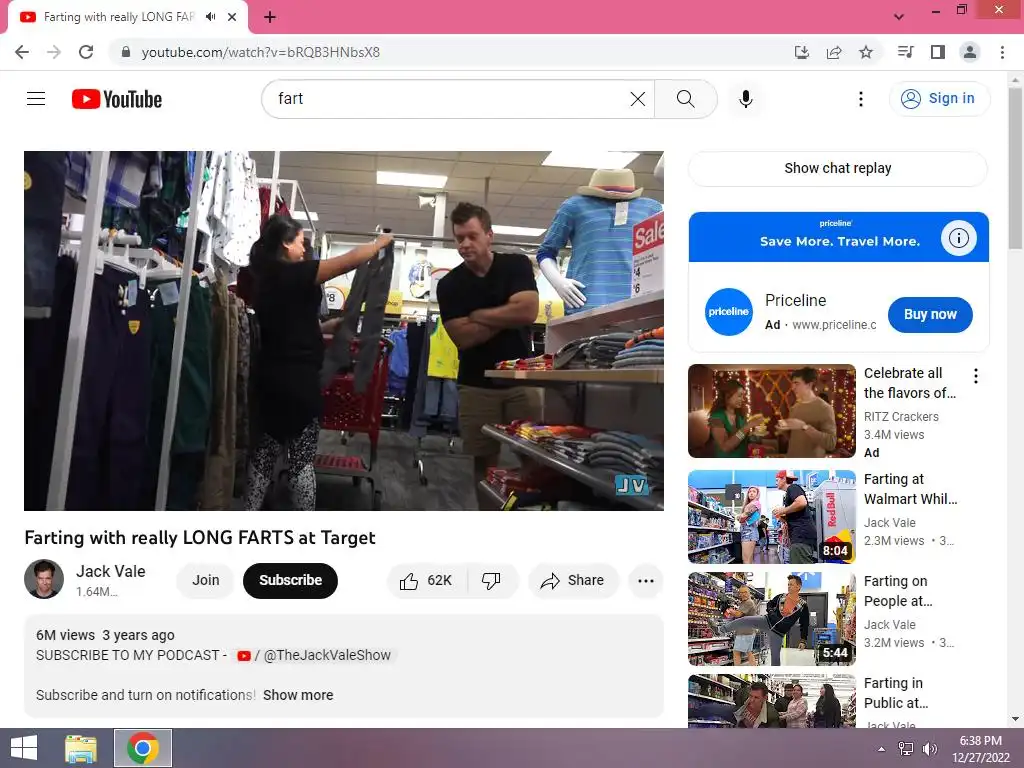Click the Priceline ad info icon
1024x768 pixels.
959,237
